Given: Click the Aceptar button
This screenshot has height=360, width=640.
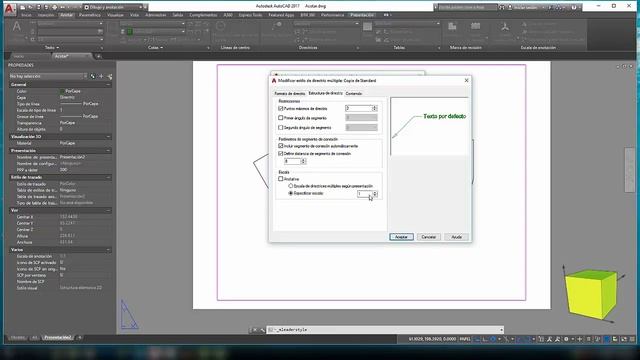Looking at the screenshot, I should click(x=401, y=237).
